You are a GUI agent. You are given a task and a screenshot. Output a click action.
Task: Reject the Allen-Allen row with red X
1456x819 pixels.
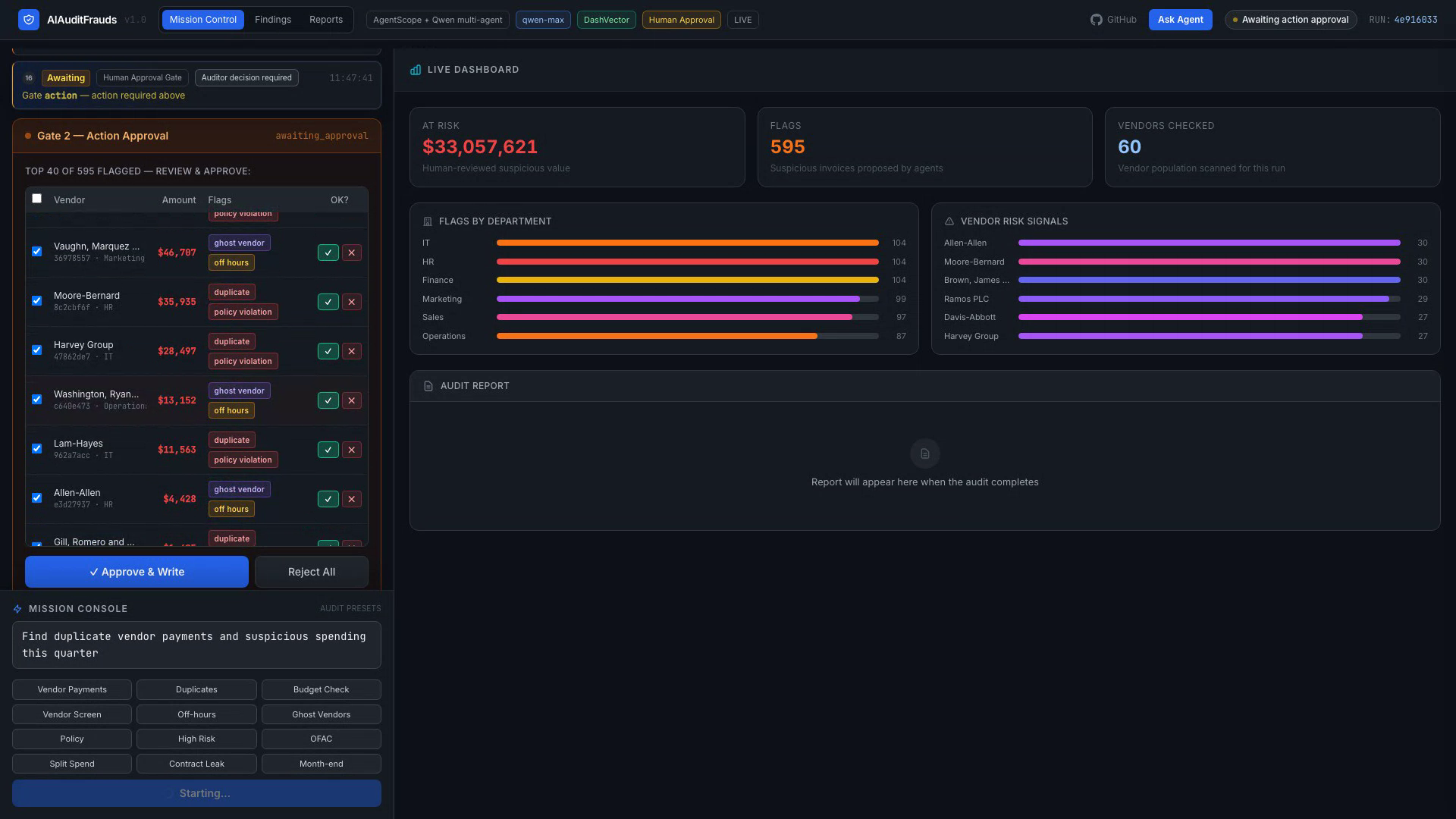(352, 499)
